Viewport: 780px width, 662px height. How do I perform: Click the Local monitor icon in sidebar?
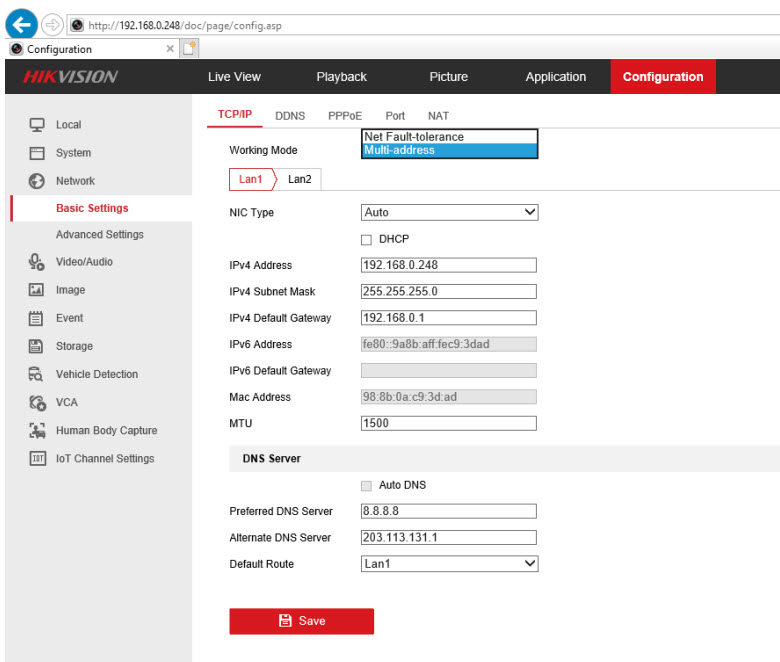37,125
